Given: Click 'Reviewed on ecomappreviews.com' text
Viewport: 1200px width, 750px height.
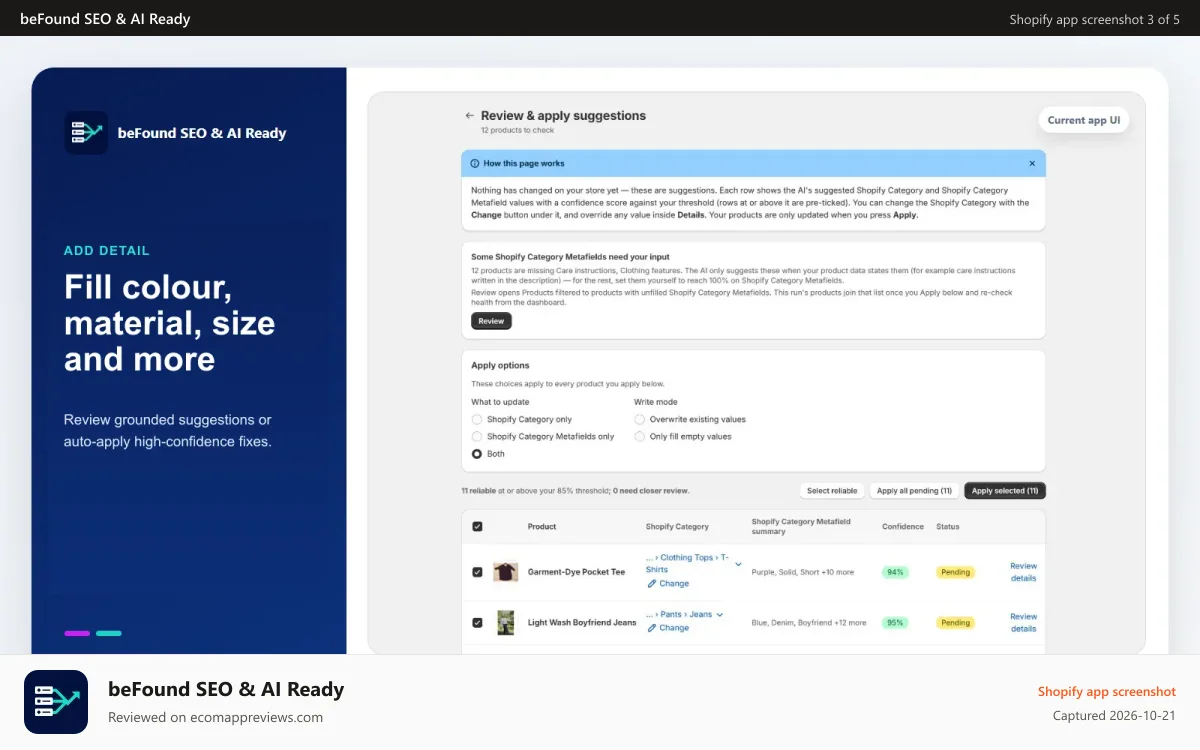Looking at the screenshot, I should tap(215, 717).
